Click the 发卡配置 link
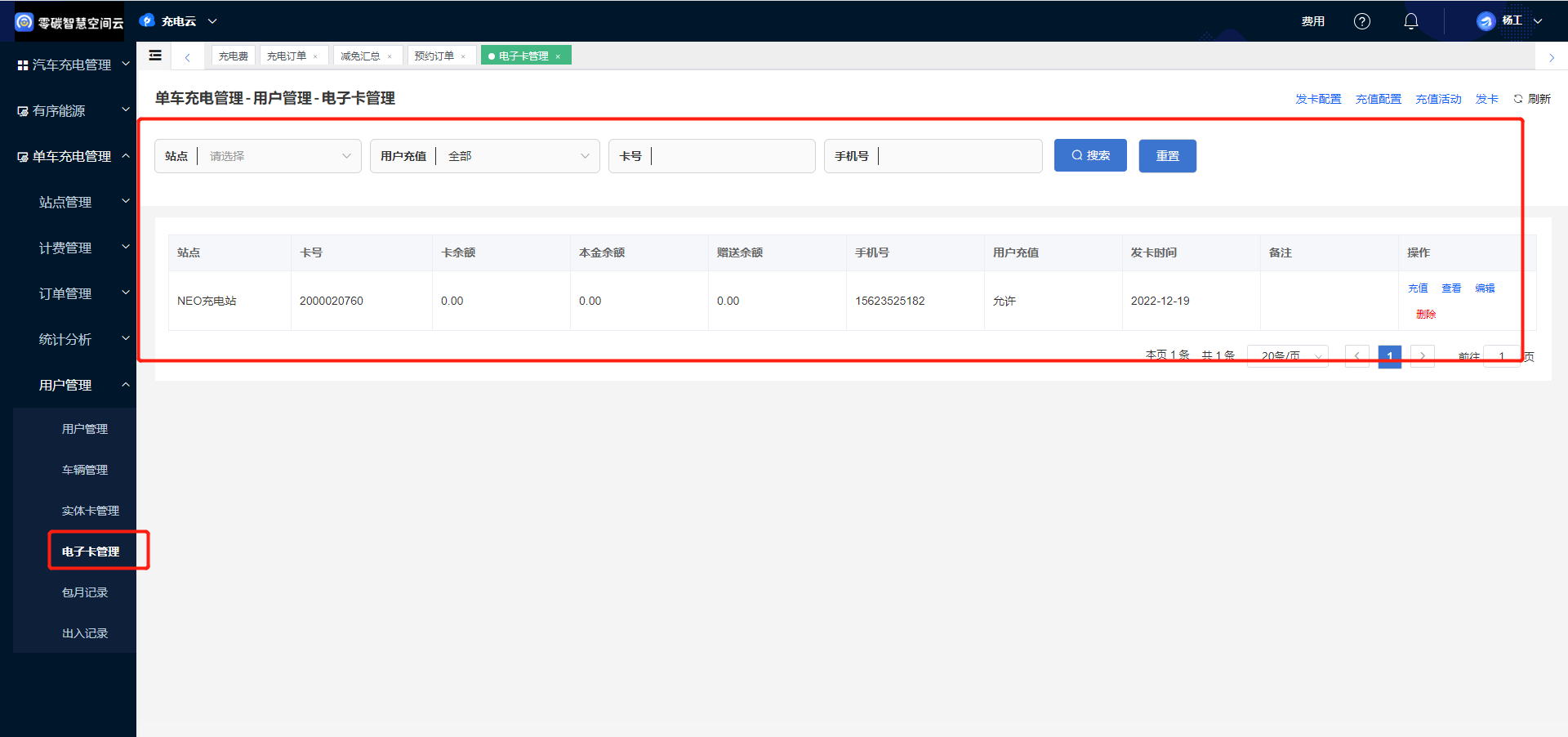Image resolution: width=1568 pixels, height=737 pixels. coord(1318,99)
